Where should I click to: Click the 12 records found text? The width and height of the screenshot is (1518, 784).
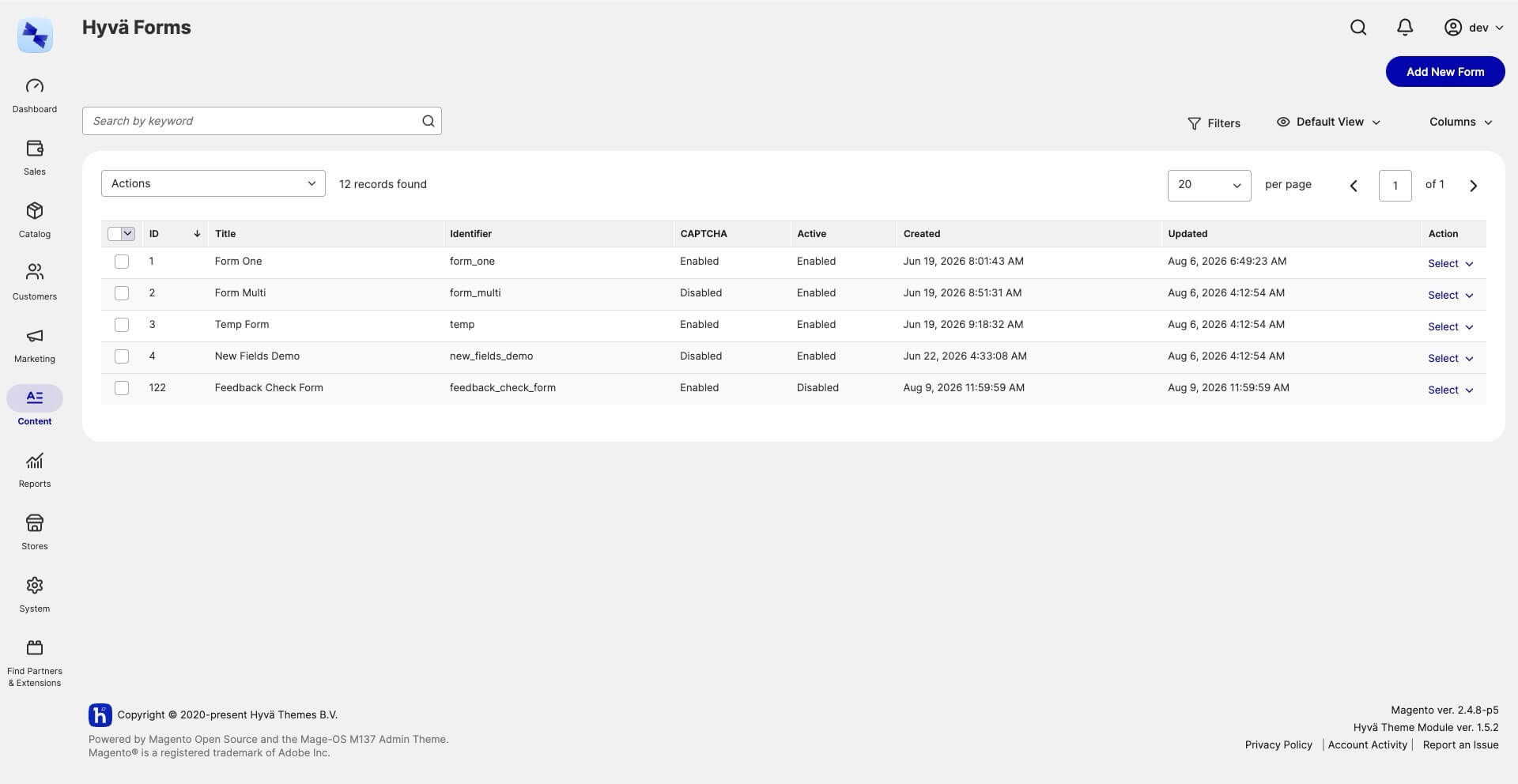(x=383, y=184)
